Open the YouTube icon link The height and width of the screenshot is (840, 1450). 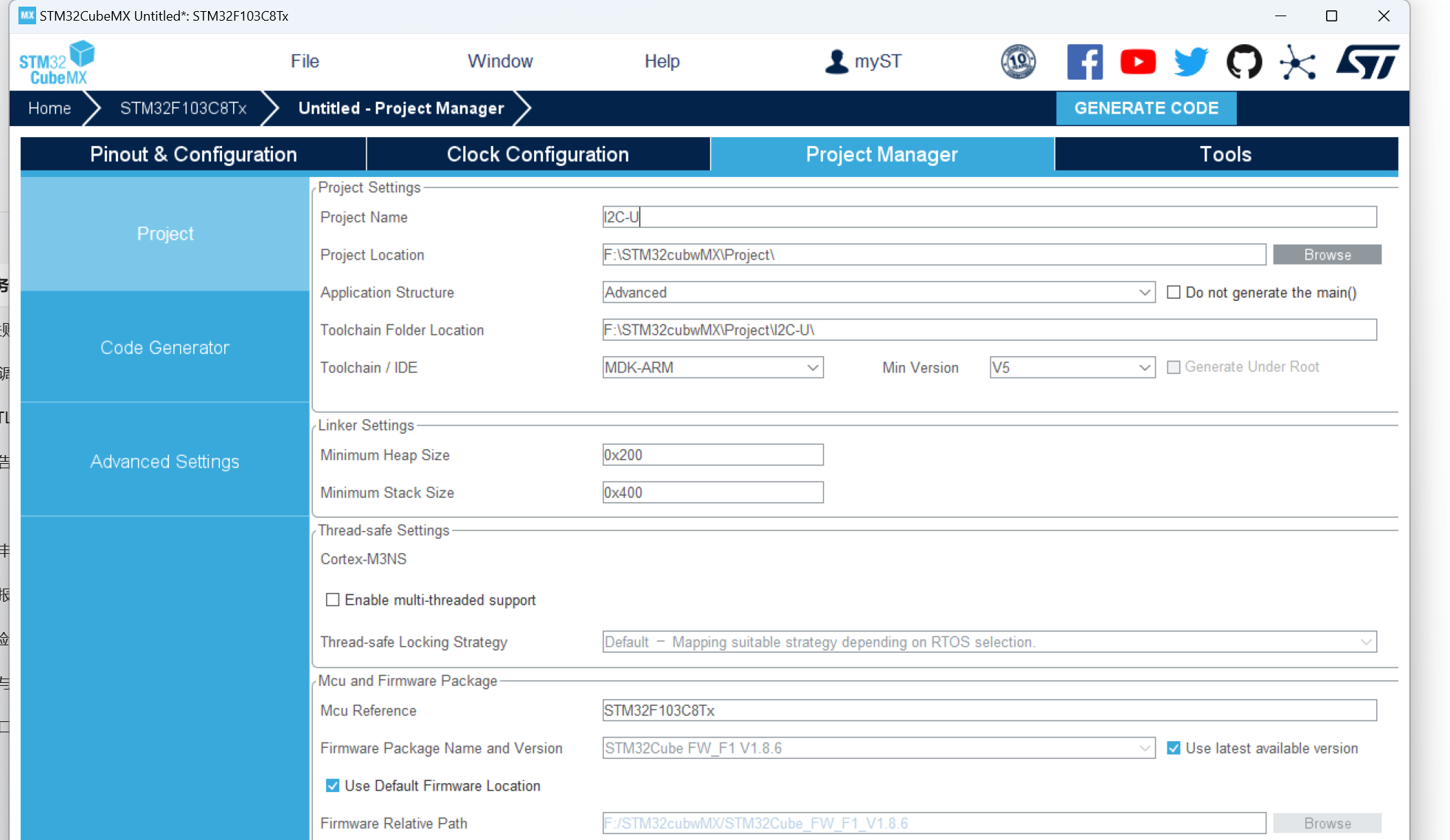tap(1138, 62)
